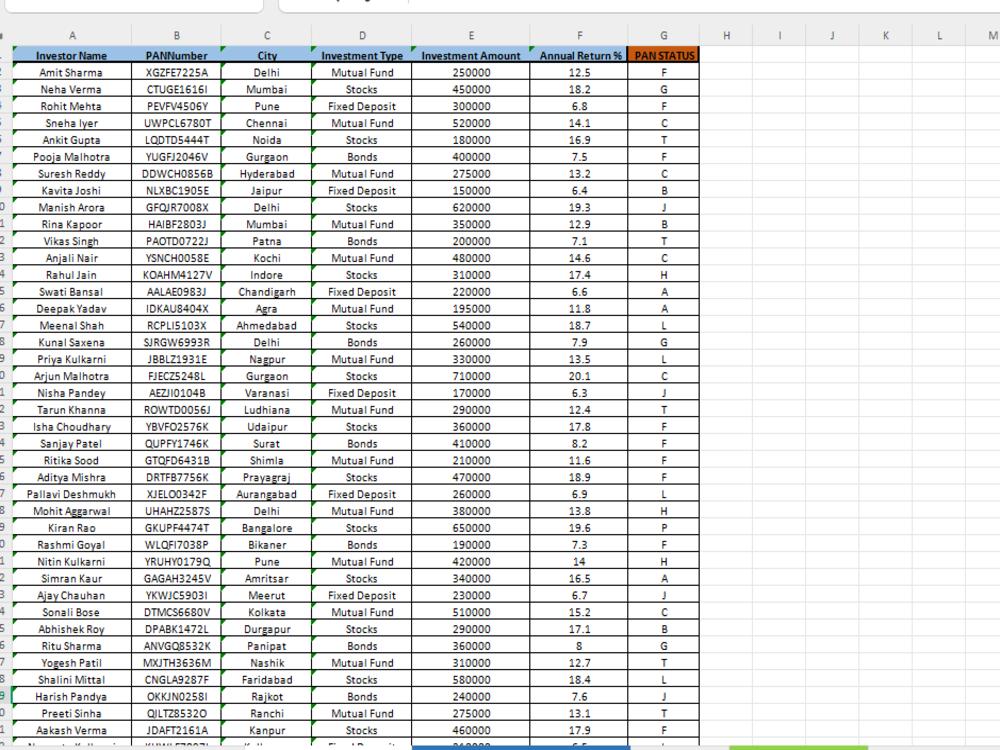Select column H header
This screenshot has height=750, width=1000.
(x=726, y=36)
